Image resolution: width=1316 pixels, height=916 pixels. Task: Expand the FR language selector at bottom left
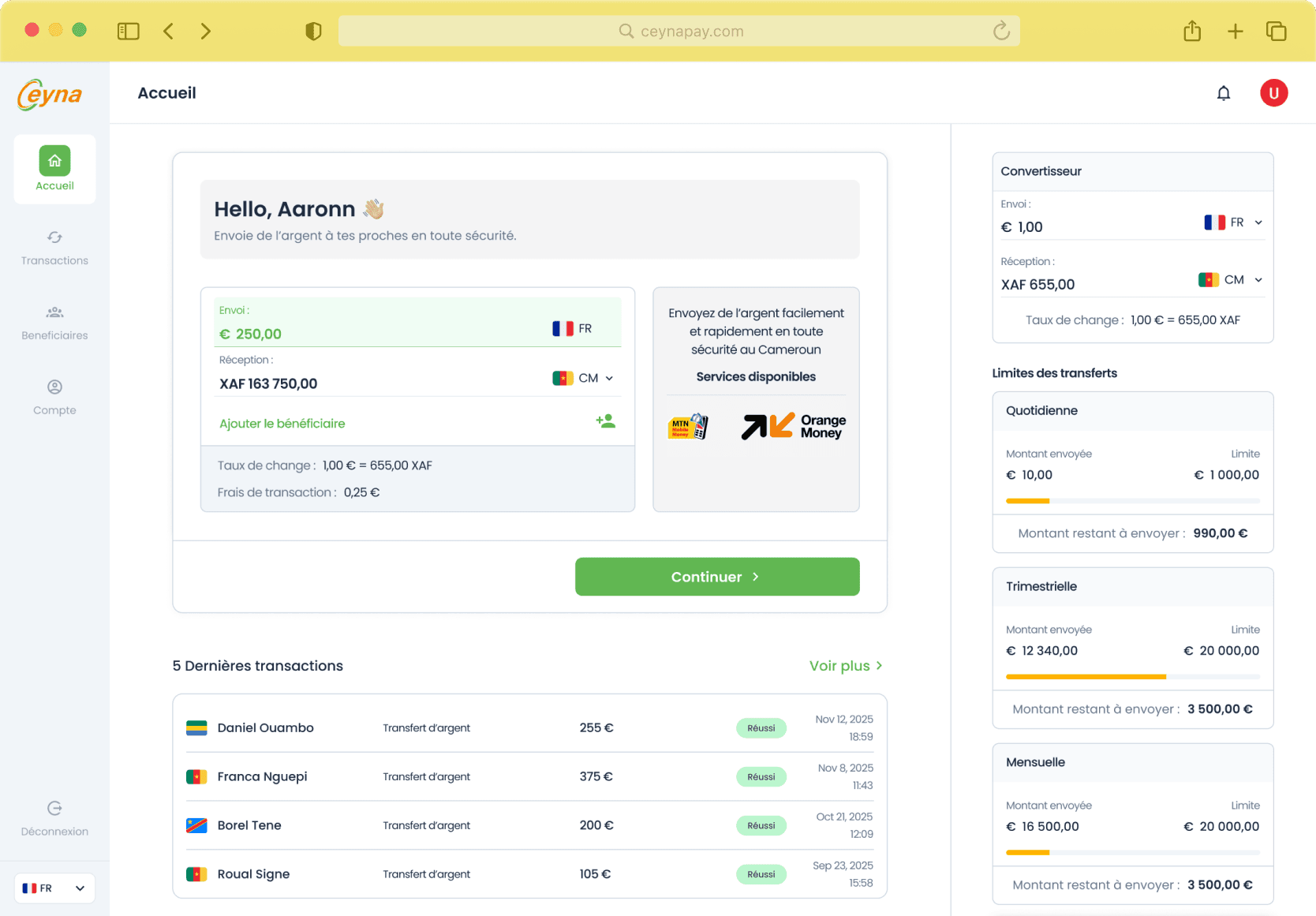54,888
